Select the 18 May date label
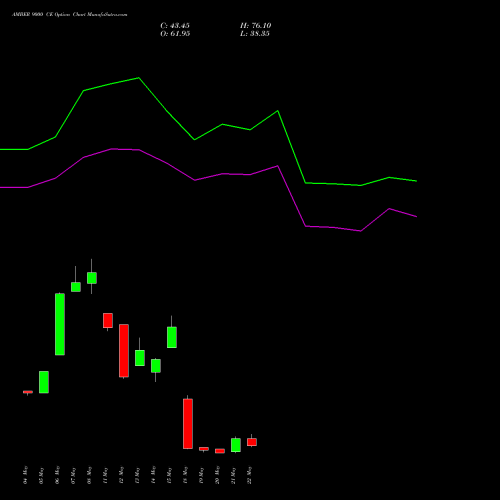The image size is (500, 500). click(186, 475)
